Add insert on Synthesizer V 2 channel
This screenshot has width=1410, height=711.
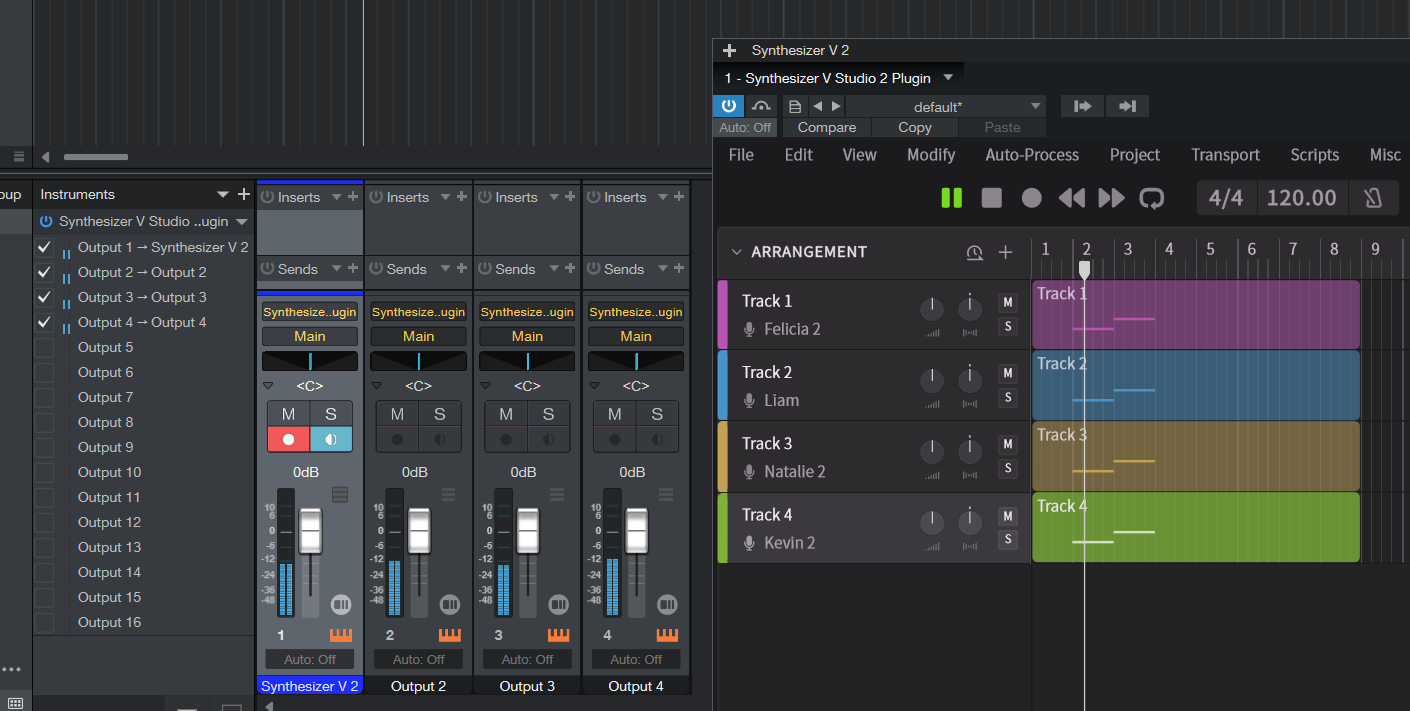[353, 197]
